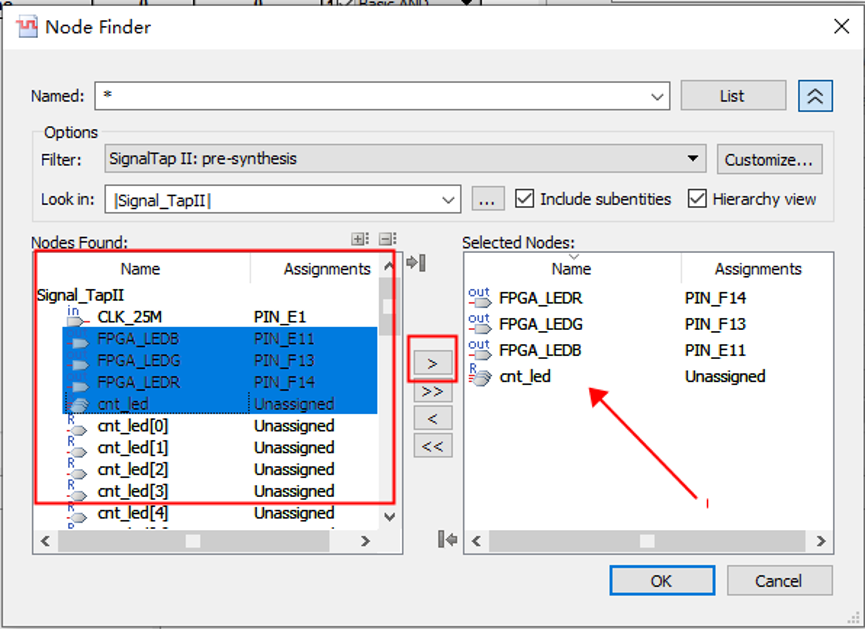The height and width of the screenshot is (629, 865).
Task: Collapse options with the double-chevron button
Action: (x=816, y=96)
